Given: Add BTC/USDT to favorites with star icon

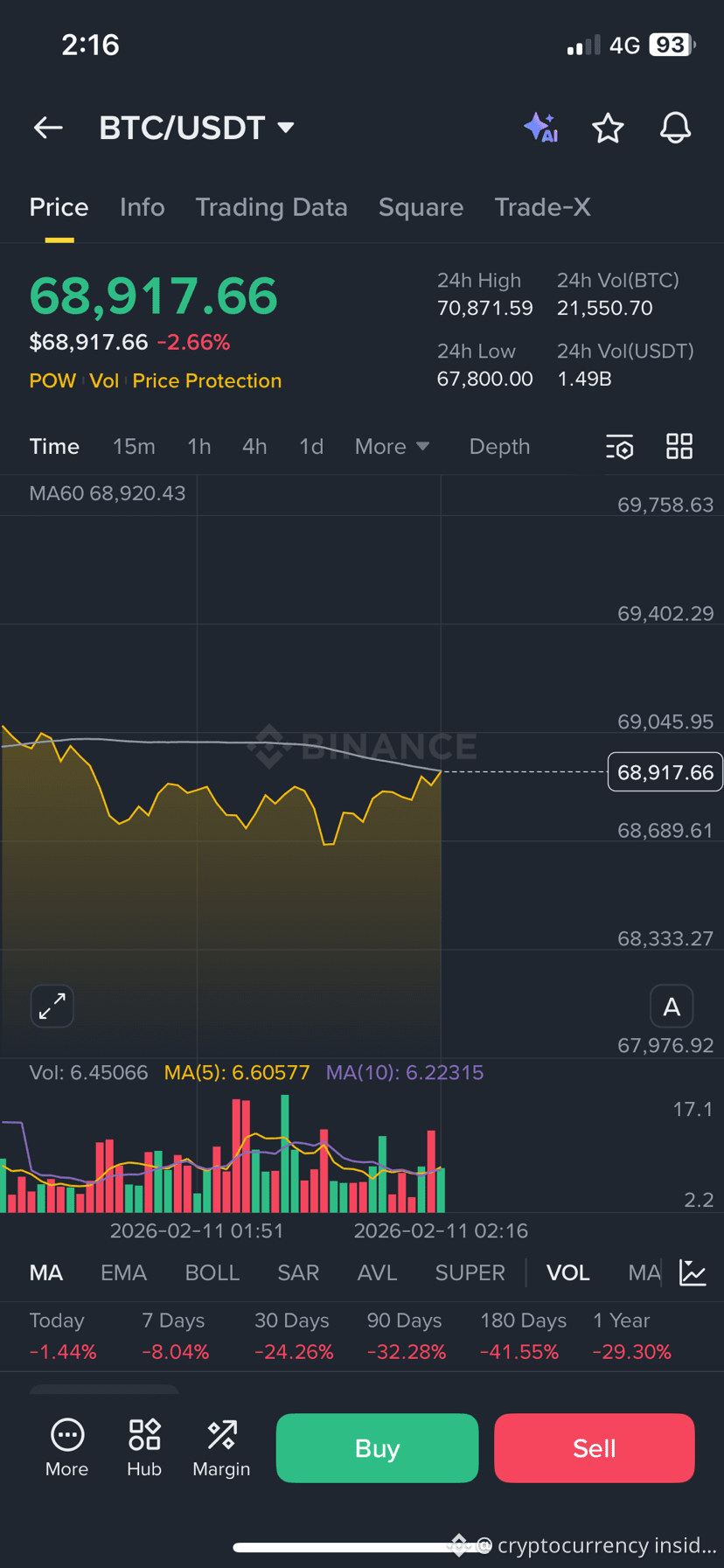Looking at the screenshot, I should click(x=608, y=128).
